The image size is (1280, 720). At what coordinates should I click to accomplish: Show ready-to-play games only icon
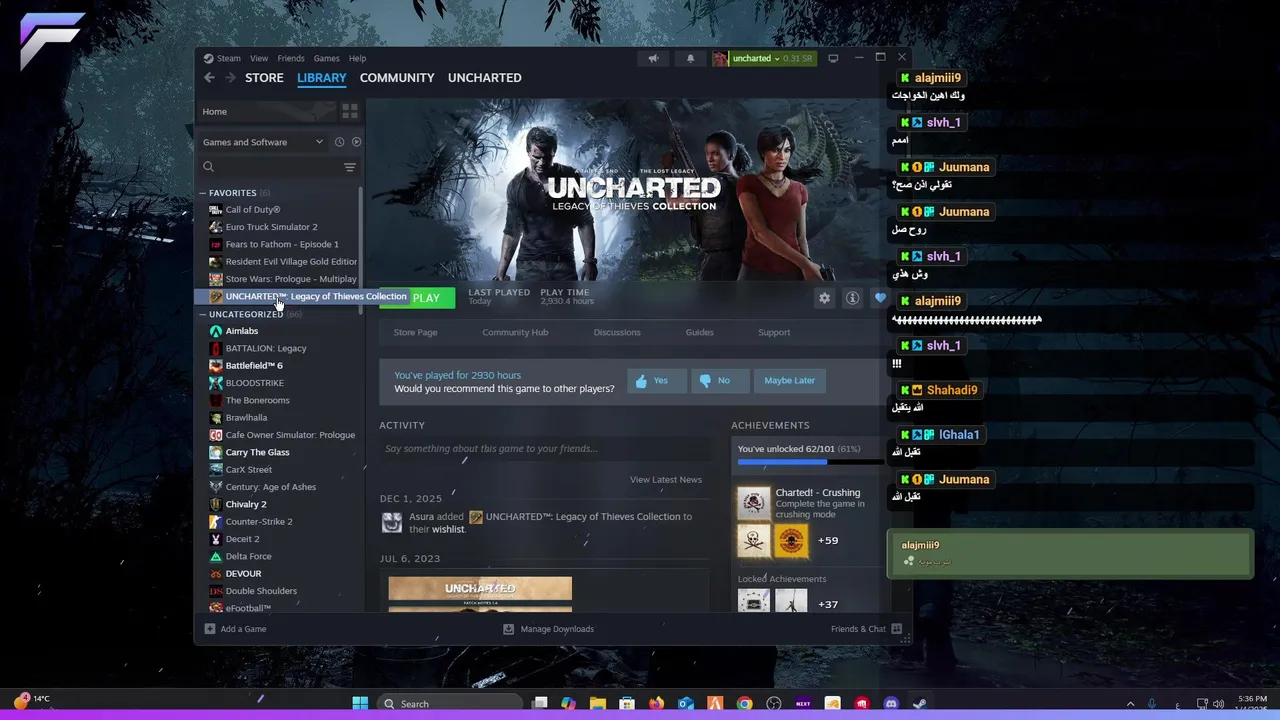point(356,142)
